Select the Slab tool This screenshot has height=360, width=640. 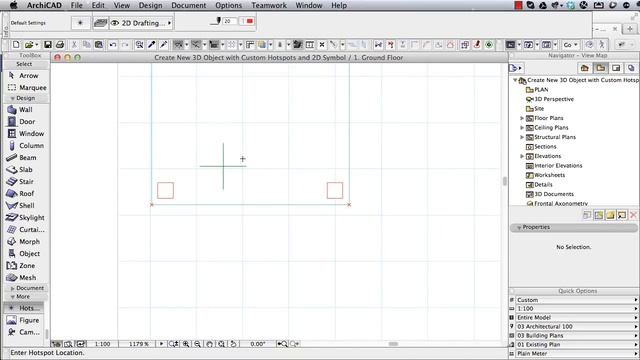[25, 169]
